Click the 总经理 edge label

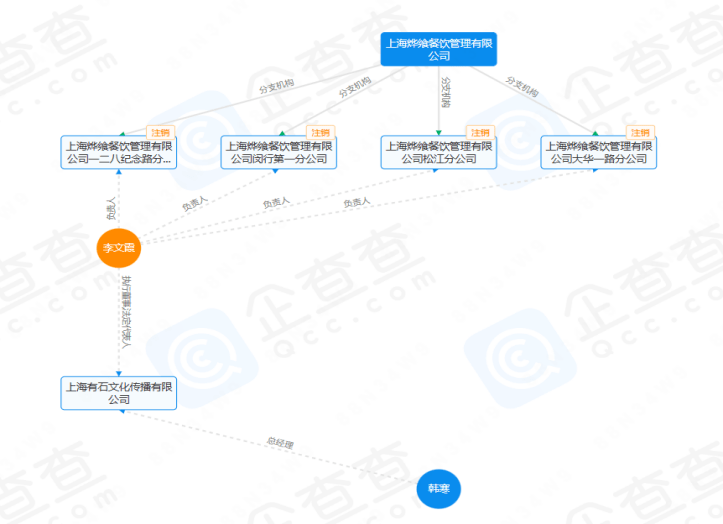(x=280, y=443)
